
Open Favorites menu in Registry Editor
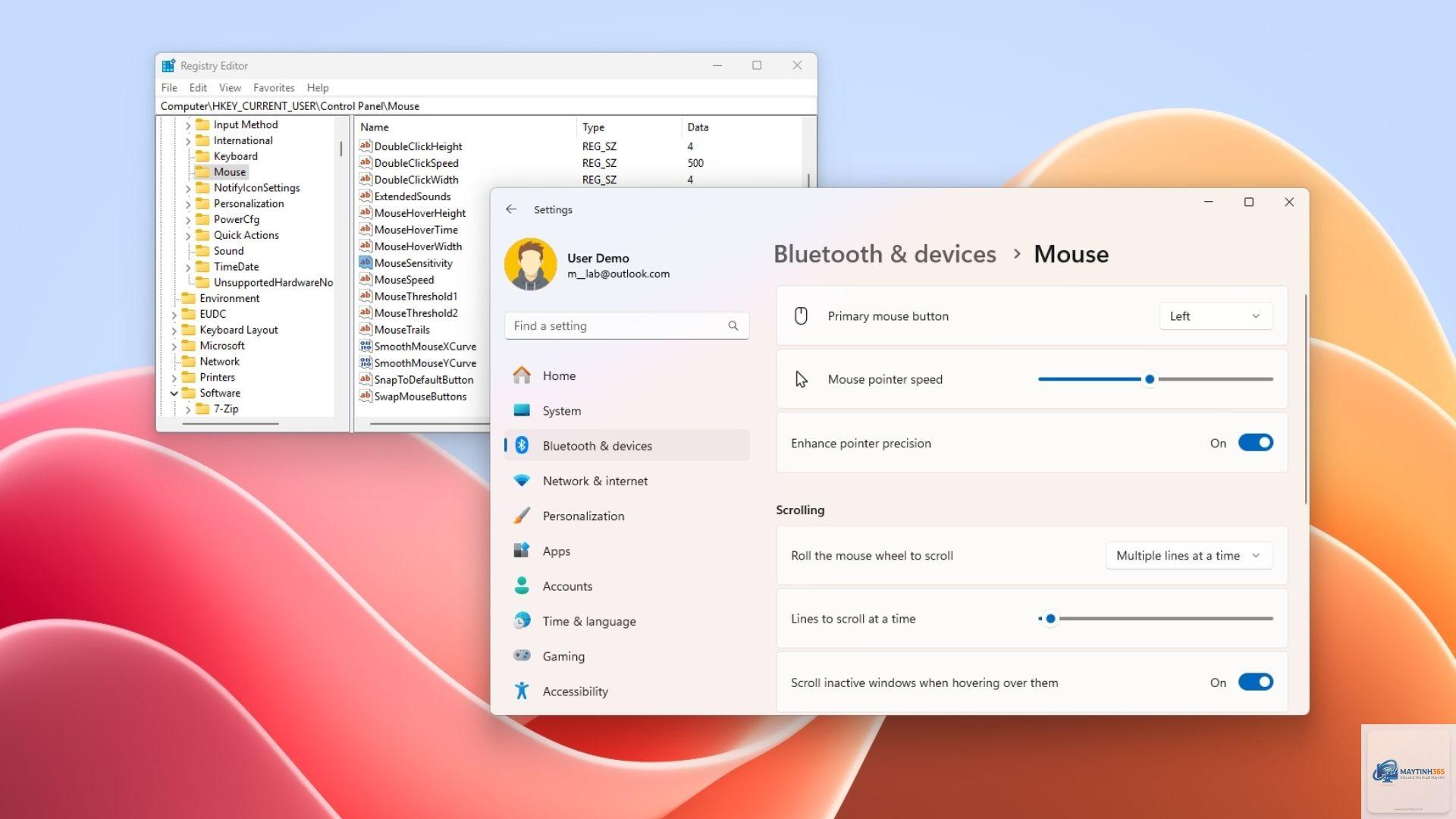coord(274,88)
